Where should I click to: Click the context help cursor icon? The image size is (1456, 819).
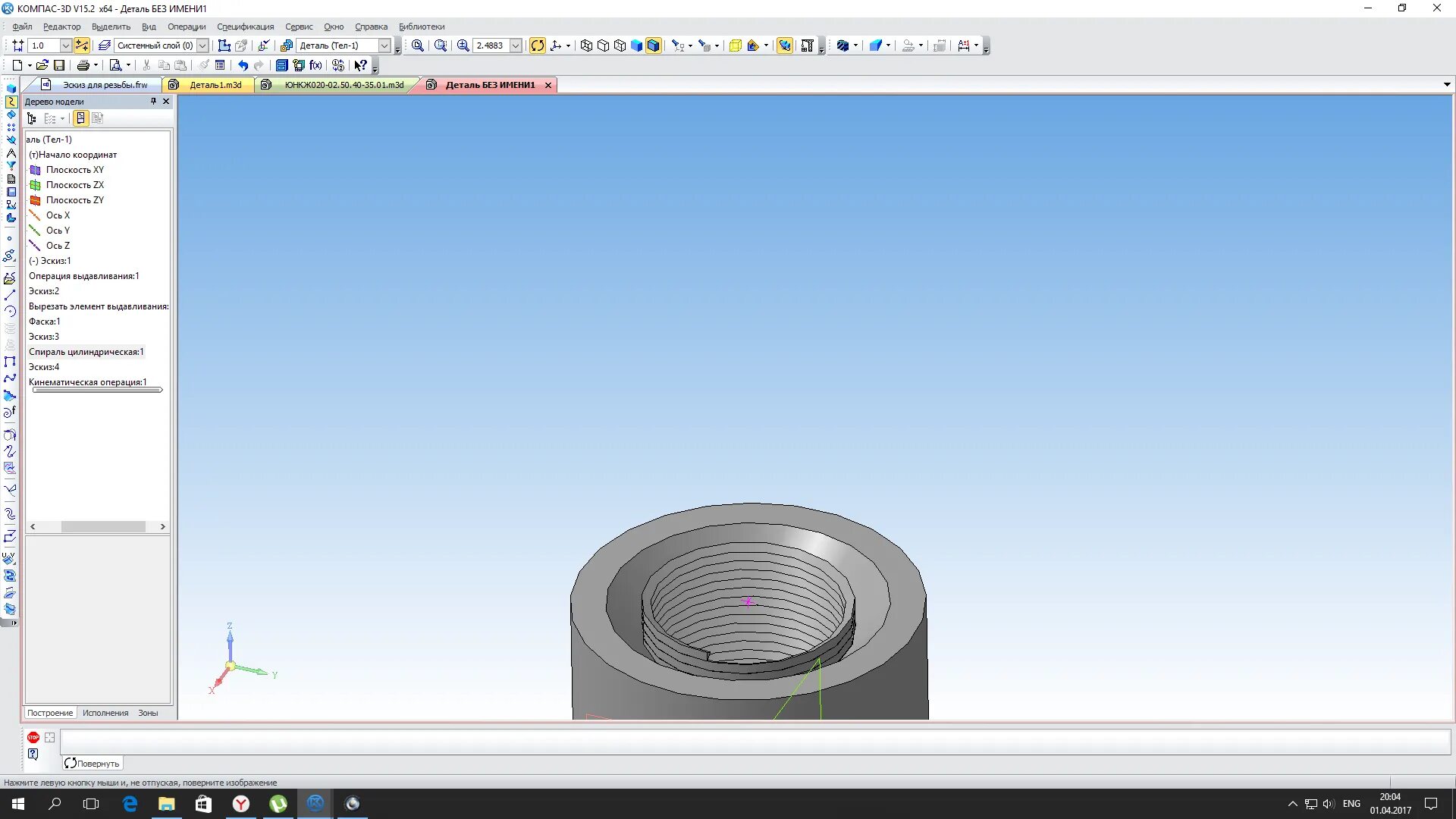coord(361,65)
